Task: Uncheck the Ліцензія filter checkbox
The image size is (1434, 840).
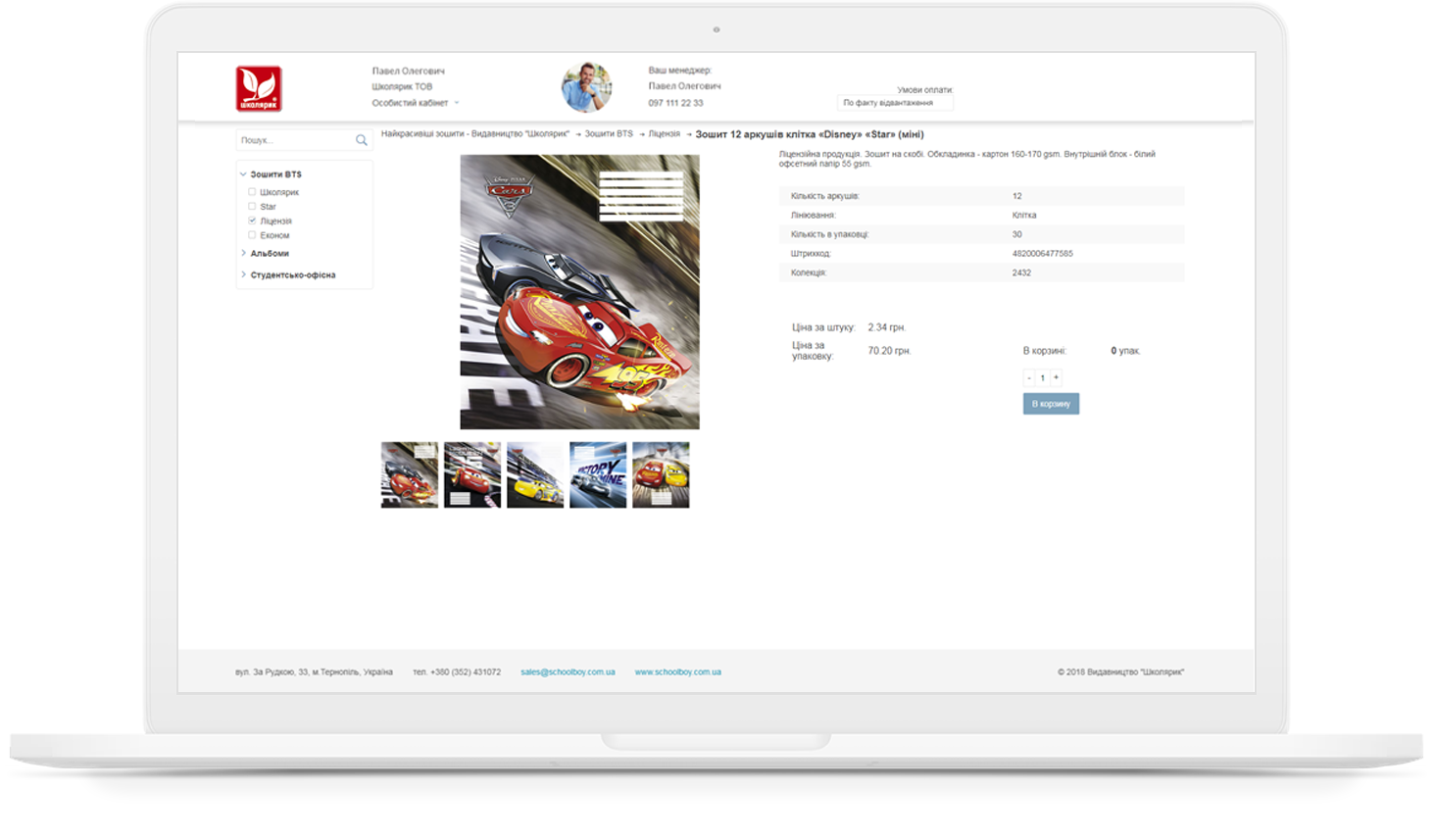Action: [x=252, y=221]
